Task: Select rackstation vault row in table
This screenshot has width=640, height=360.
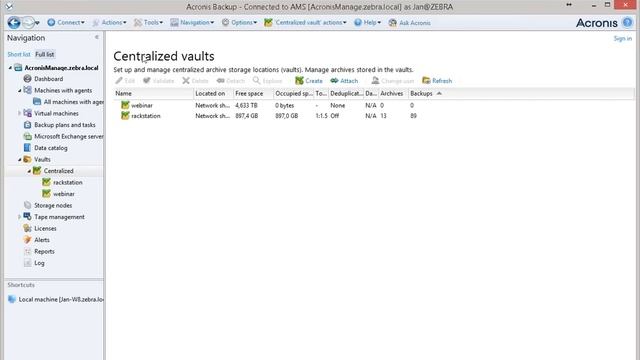Action: [x=373, y=116]
